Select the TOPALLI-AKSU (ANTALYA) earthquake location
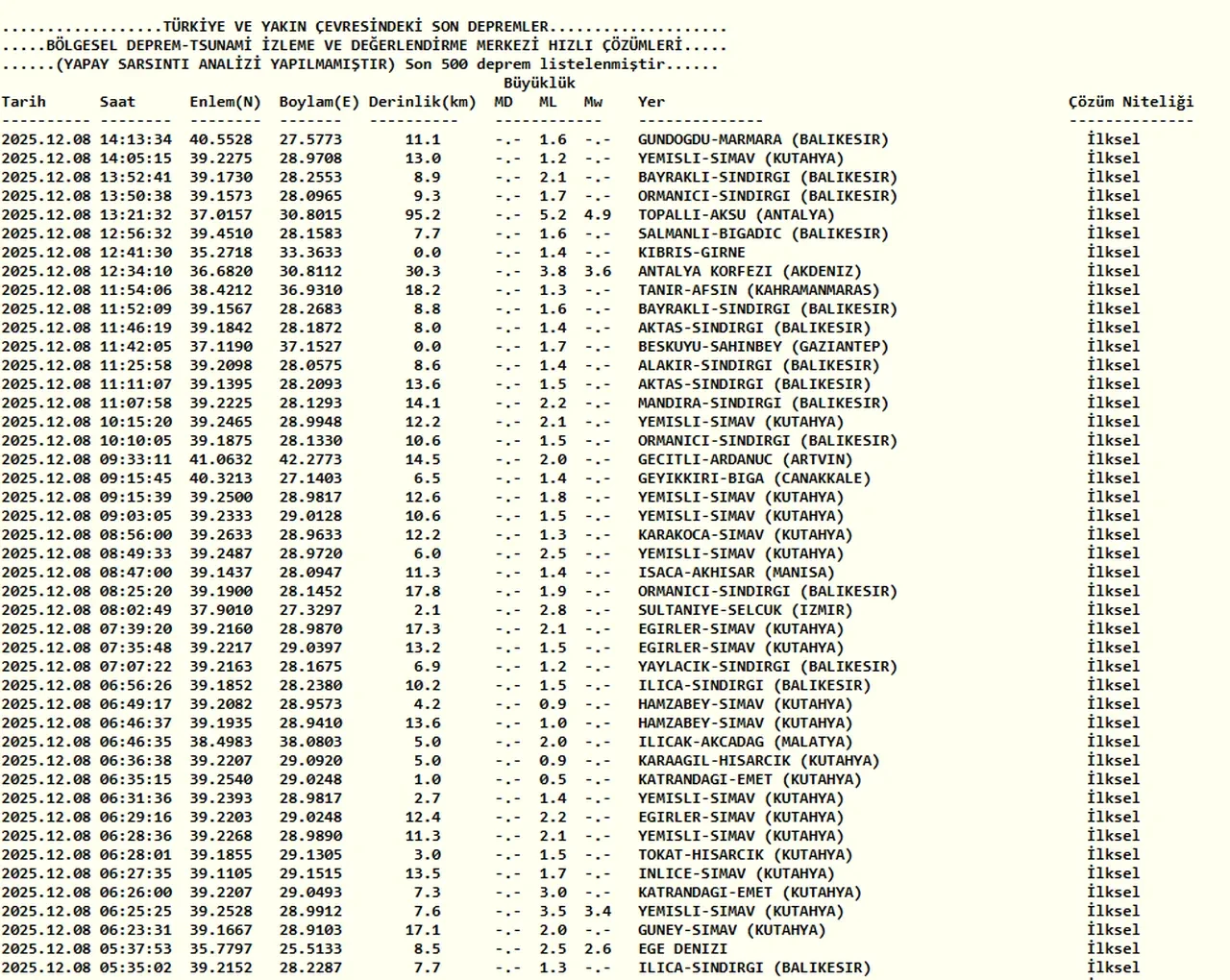 coord(736,215)
